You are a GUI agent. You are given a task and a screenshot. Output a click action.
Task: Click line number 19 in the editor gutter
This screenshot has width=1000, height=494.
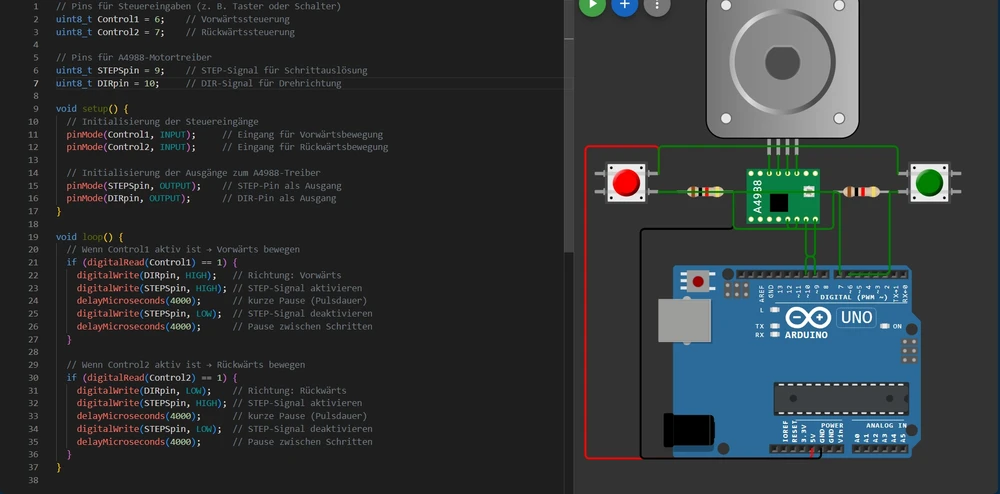click(36, 237)
